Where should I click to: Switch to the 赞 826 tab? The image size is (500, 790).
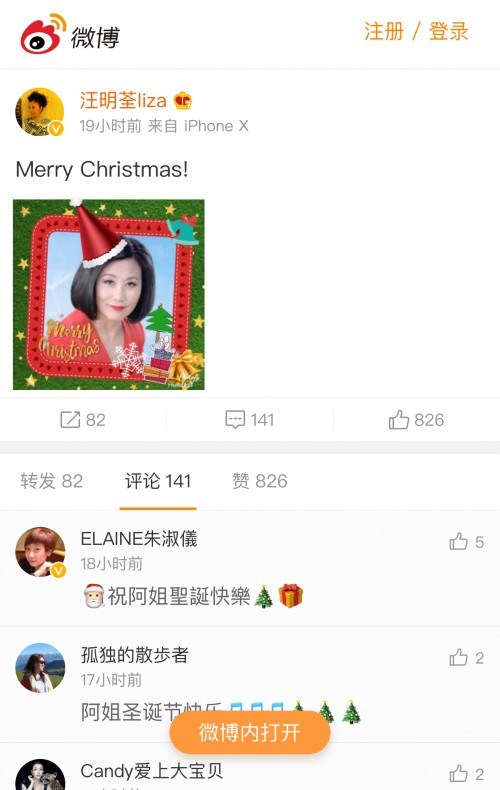[x=260, y=481]
